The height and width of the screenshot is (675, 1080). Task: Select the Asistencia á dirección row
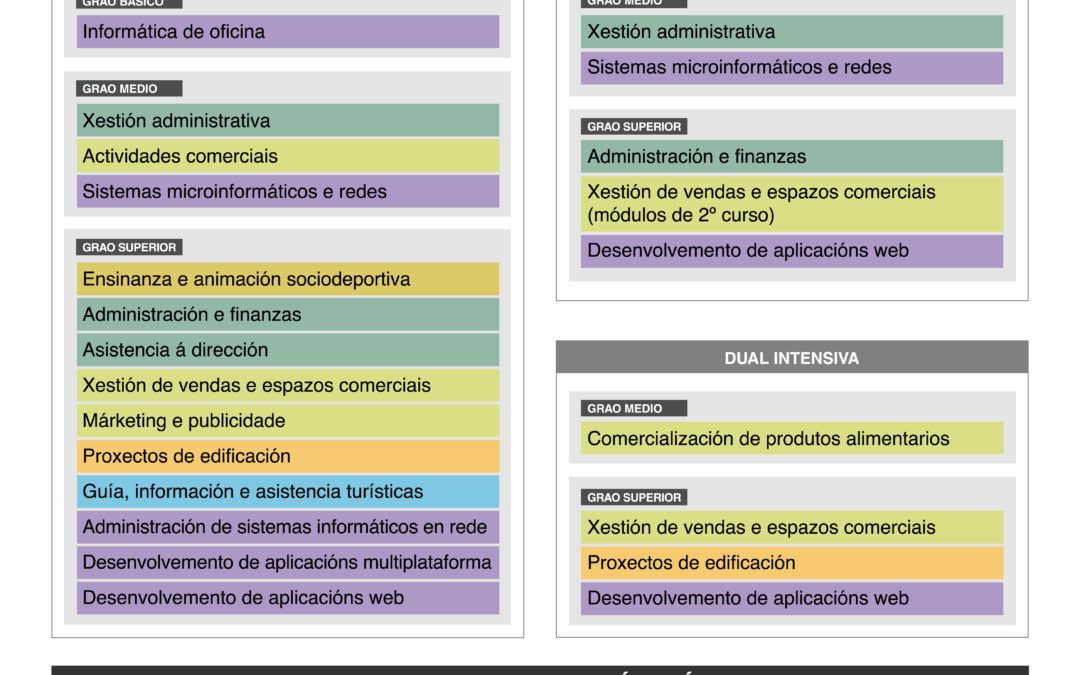pyautogui.click(x=288, y=350)
